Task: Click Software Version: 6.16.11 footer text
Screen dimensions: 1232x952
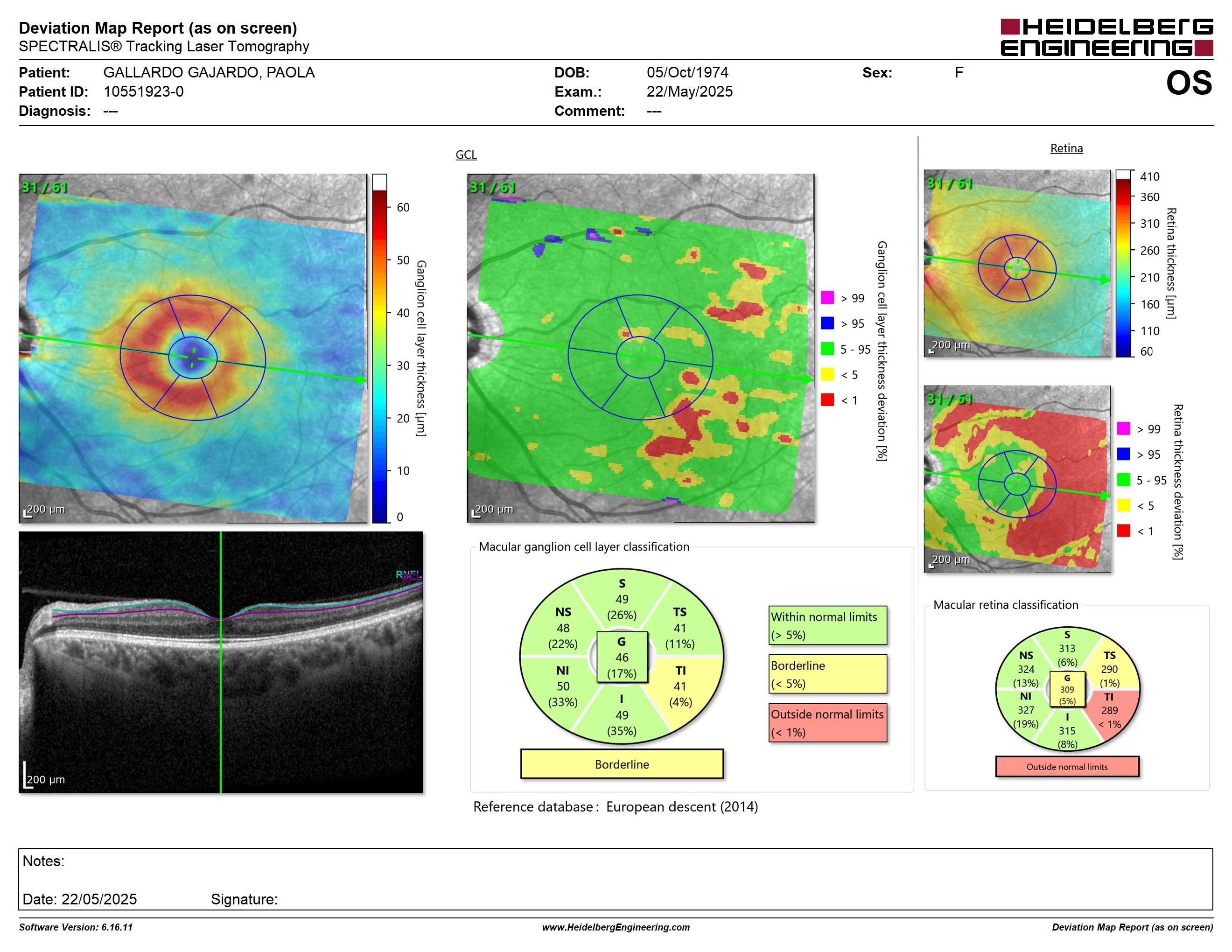Action: (x=76, y=927)
